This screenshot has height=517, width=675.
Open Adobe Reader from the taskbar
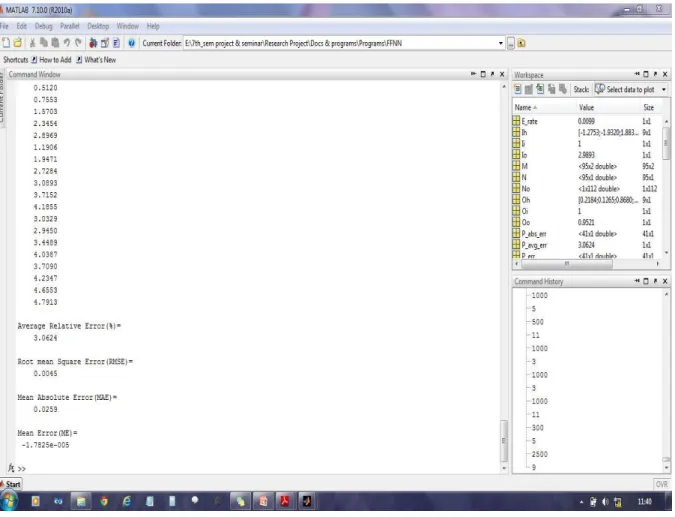(285, 501)
